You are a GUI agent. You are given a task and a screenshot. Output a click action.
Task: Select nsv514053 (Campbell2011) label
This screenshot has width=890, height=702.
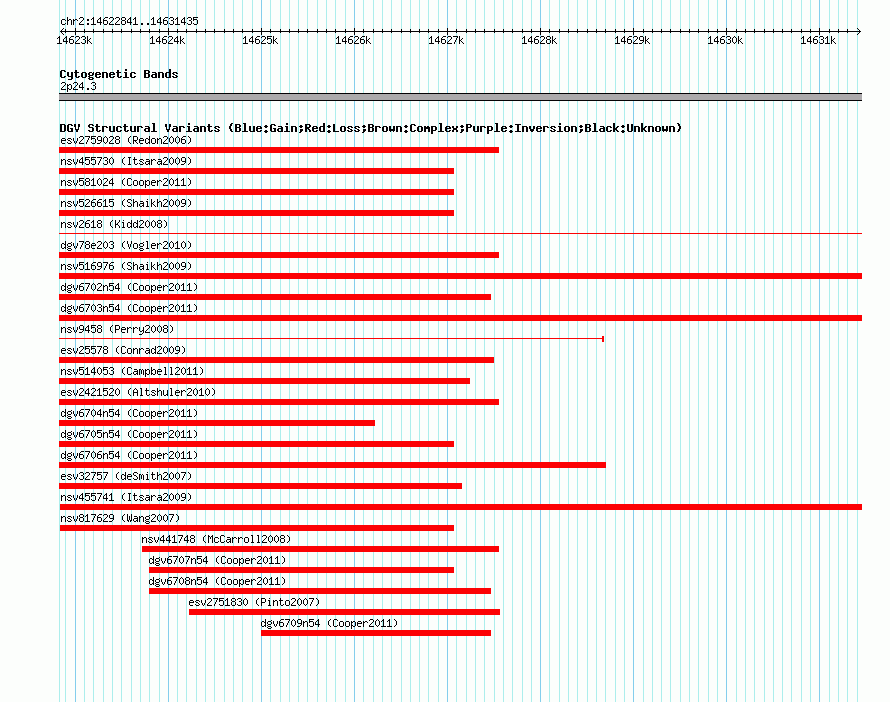click(x=132, y=371)
